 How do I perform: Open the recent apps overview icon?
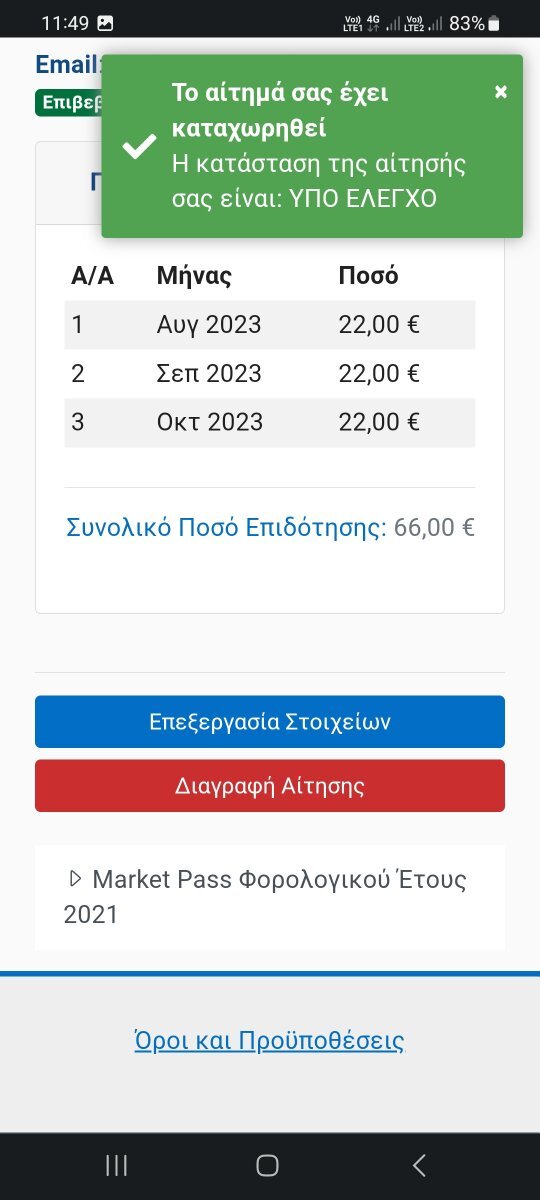(116, 1165)
